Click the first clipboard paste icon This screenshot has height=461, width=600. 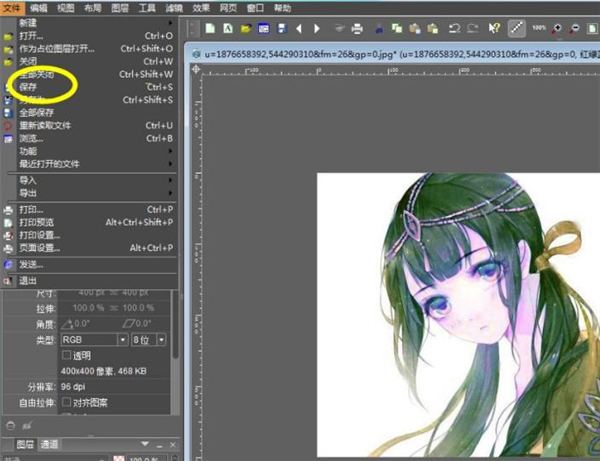[415, 28]
